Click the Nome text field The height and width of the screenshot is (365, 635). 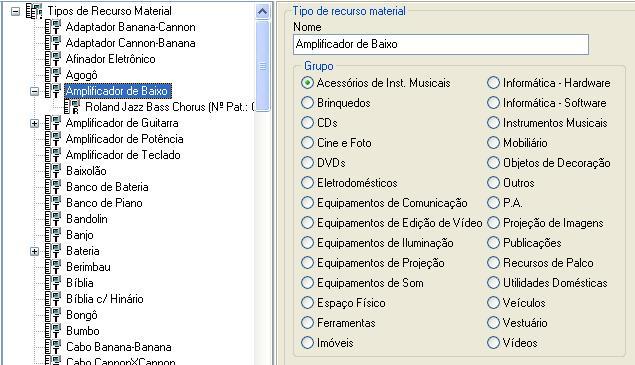point(441,44)
